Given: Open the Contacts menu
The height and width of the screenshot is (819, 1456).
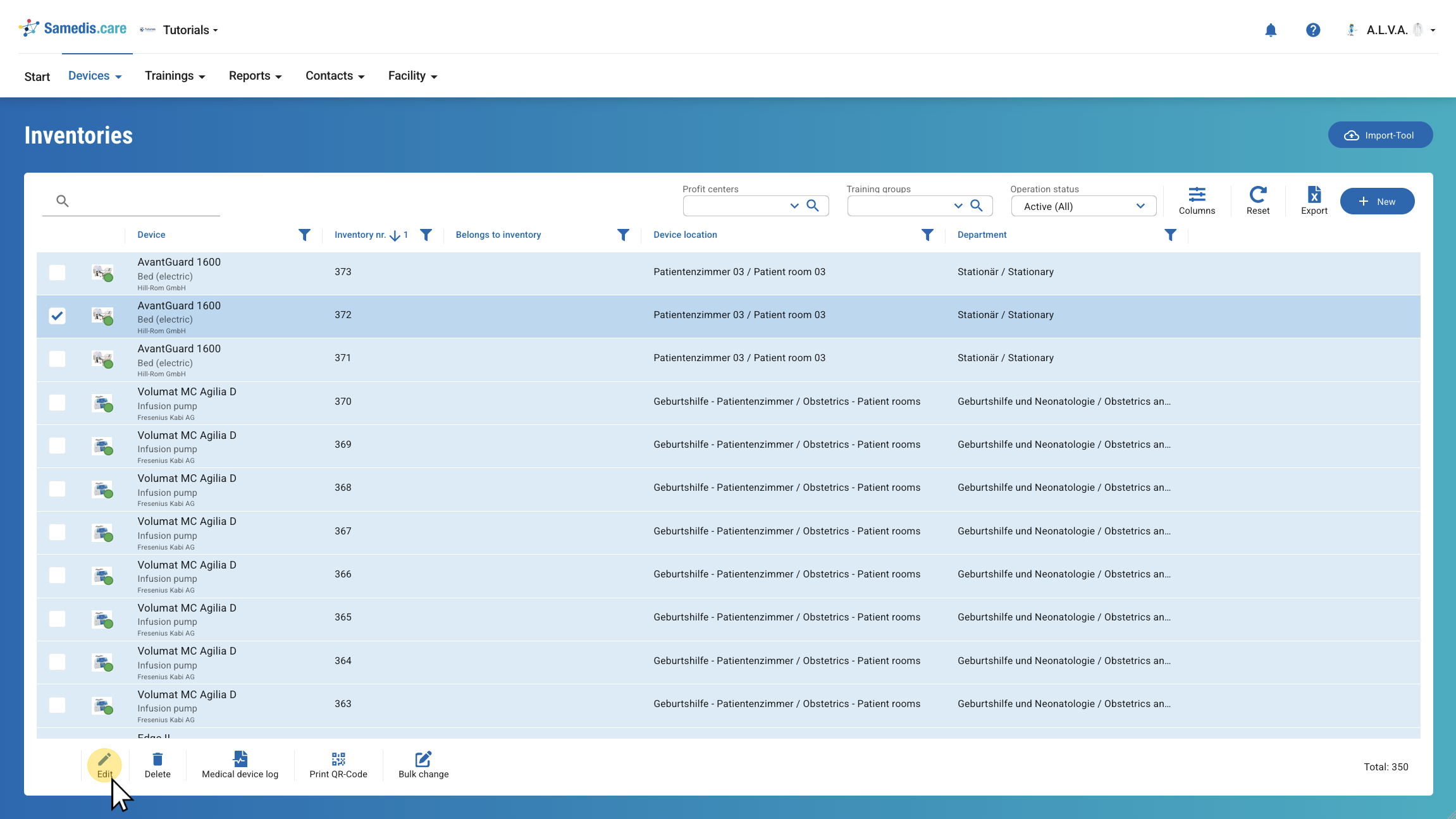Looking at the screenshot, I should coord(335,76).
